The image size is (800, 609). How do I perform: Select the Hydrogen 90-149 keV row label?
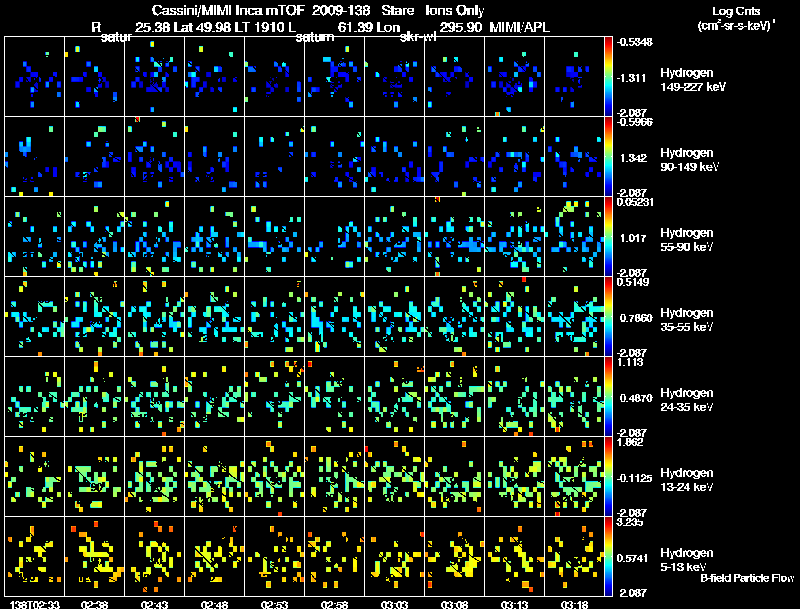coord(689,160)
